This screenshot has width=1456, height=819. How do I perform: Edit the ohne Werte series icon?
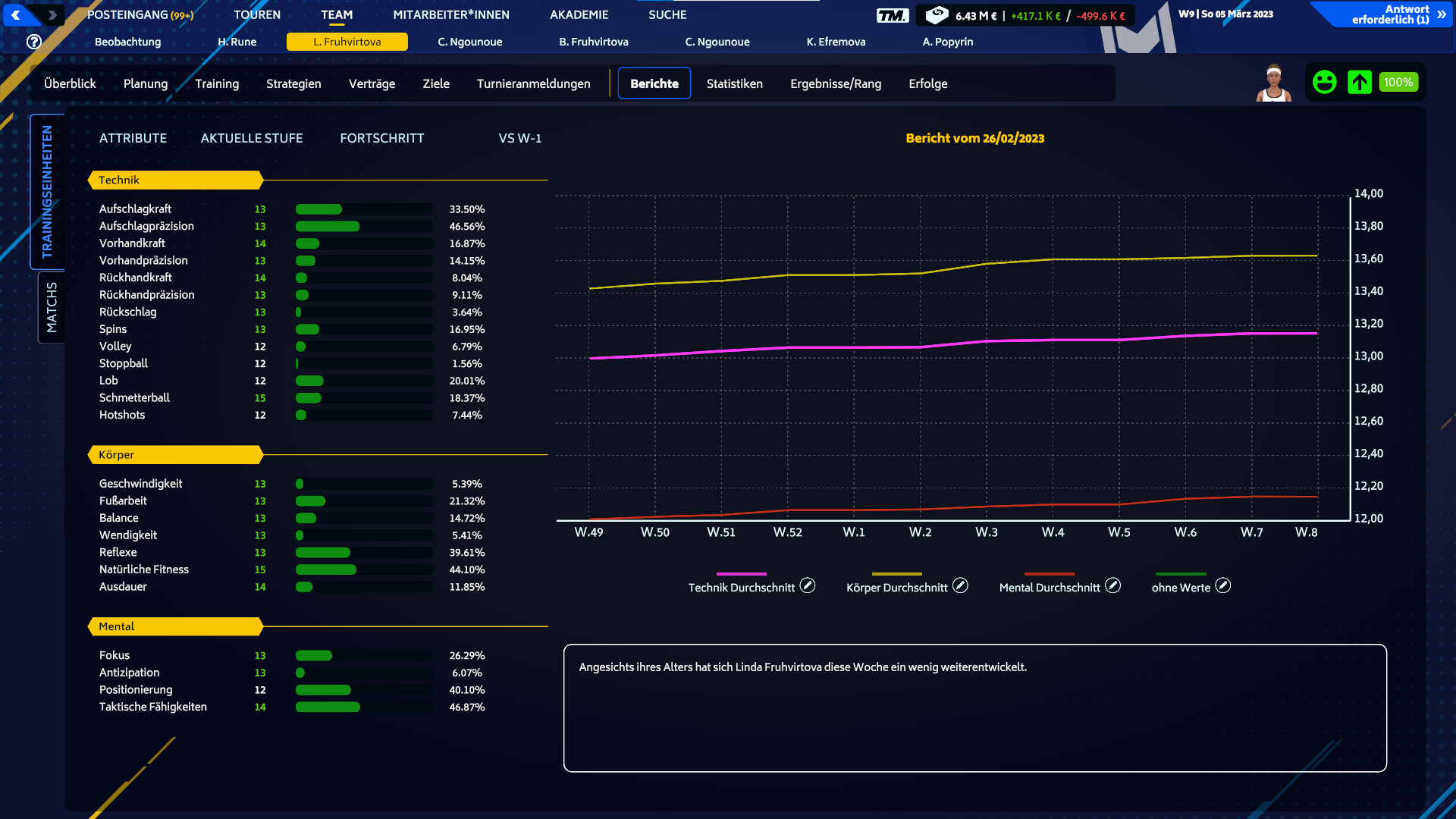click(x=1222, y=585)
